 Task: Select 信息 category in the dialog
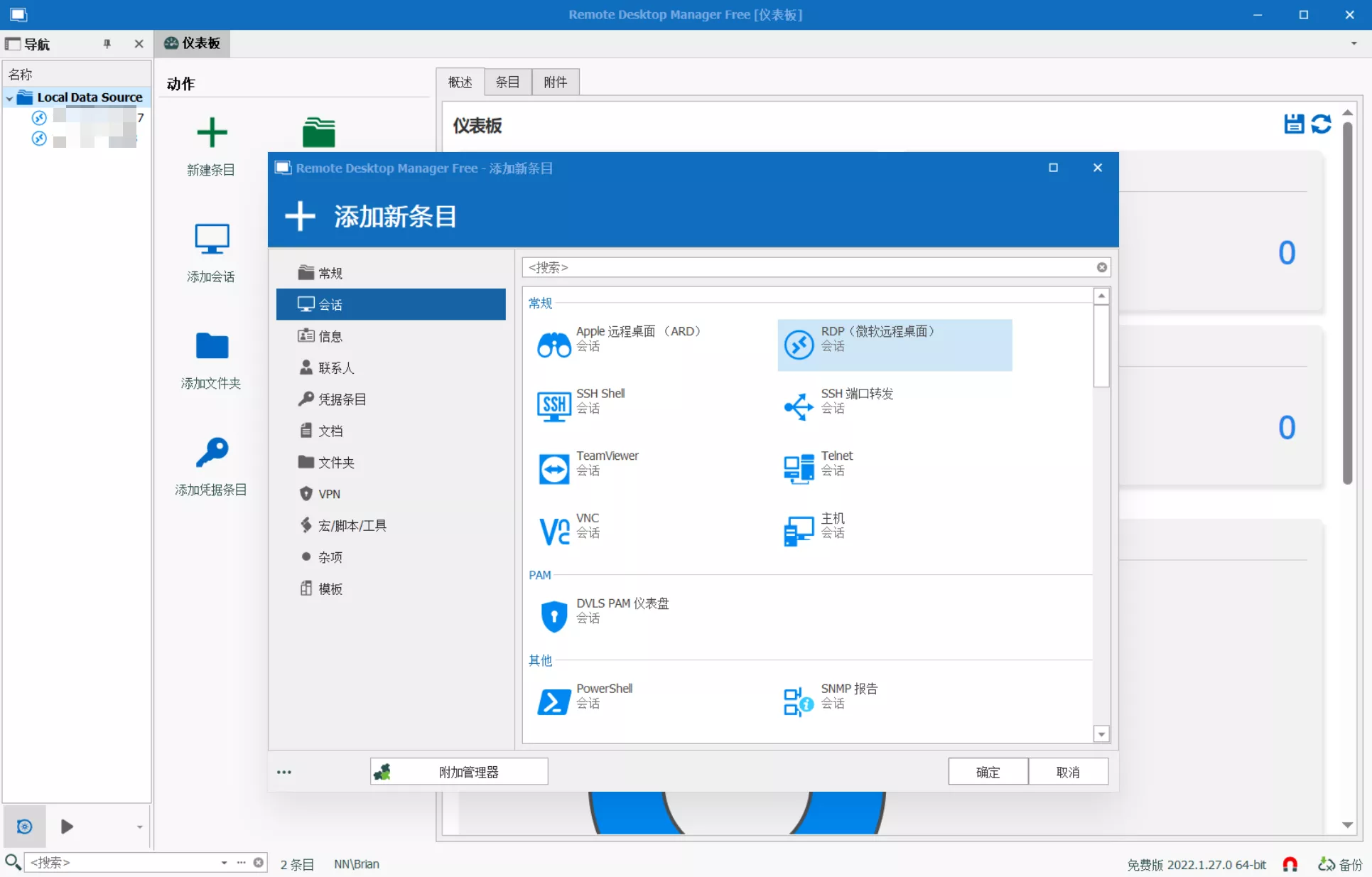point(391,336)
